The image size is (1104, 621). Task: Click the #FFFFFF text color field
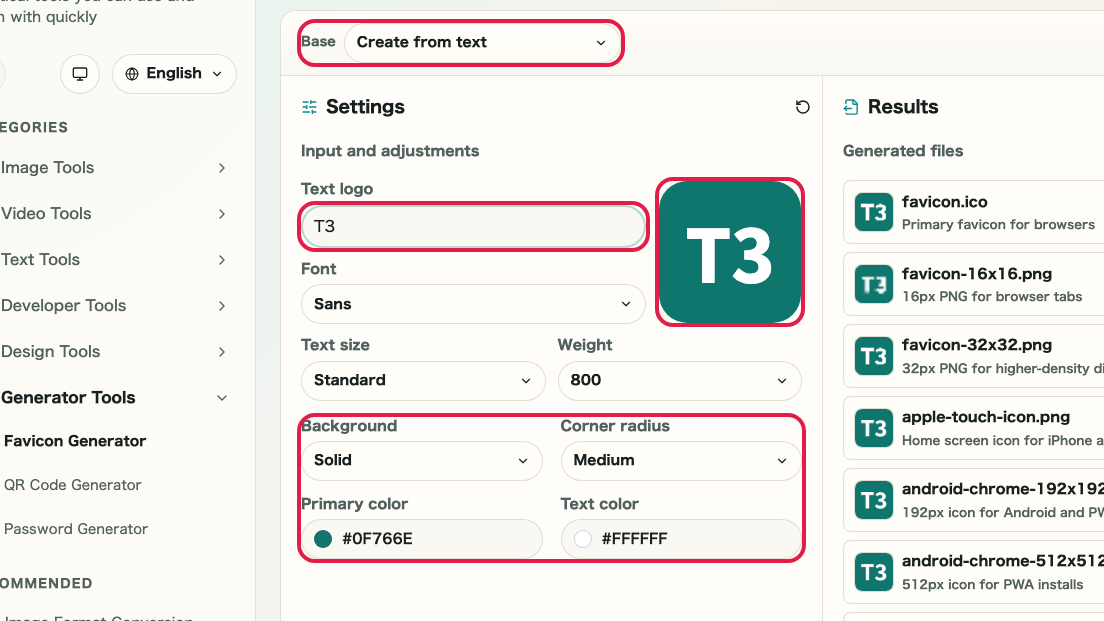(x=681, y=539)
